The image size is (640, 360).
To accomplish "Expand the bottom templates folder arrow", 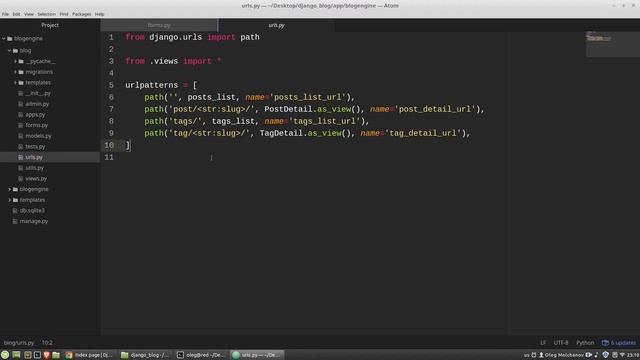I will pos(9,200).
